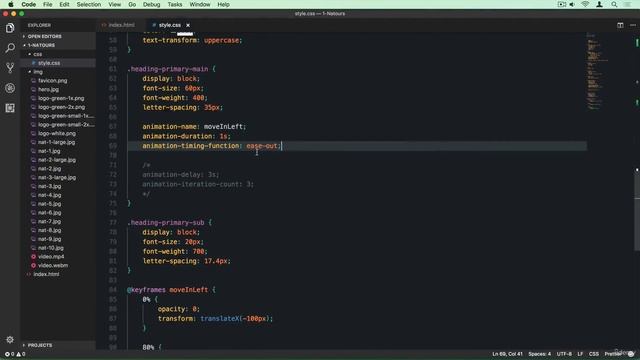Open the Code application menu

coord(29,4)
